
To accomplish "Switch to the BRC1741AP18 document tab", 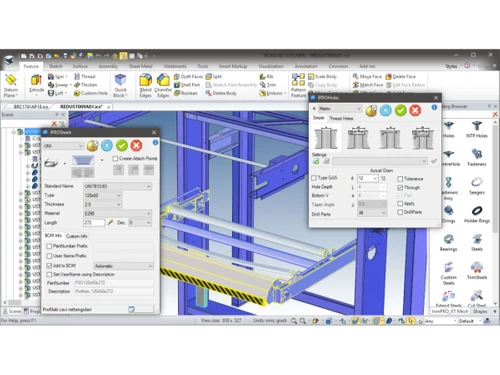I will tap(31, 107).
